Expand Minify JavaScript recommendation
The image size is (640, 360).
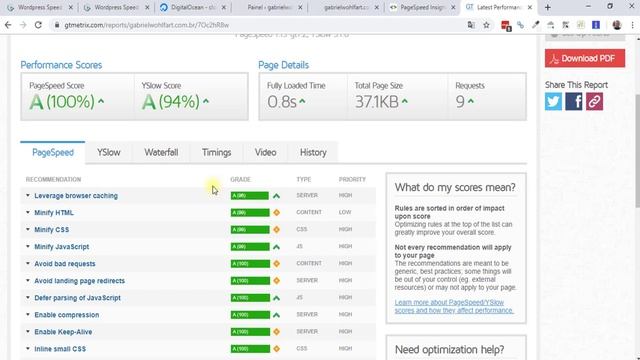tap(28, 247)
